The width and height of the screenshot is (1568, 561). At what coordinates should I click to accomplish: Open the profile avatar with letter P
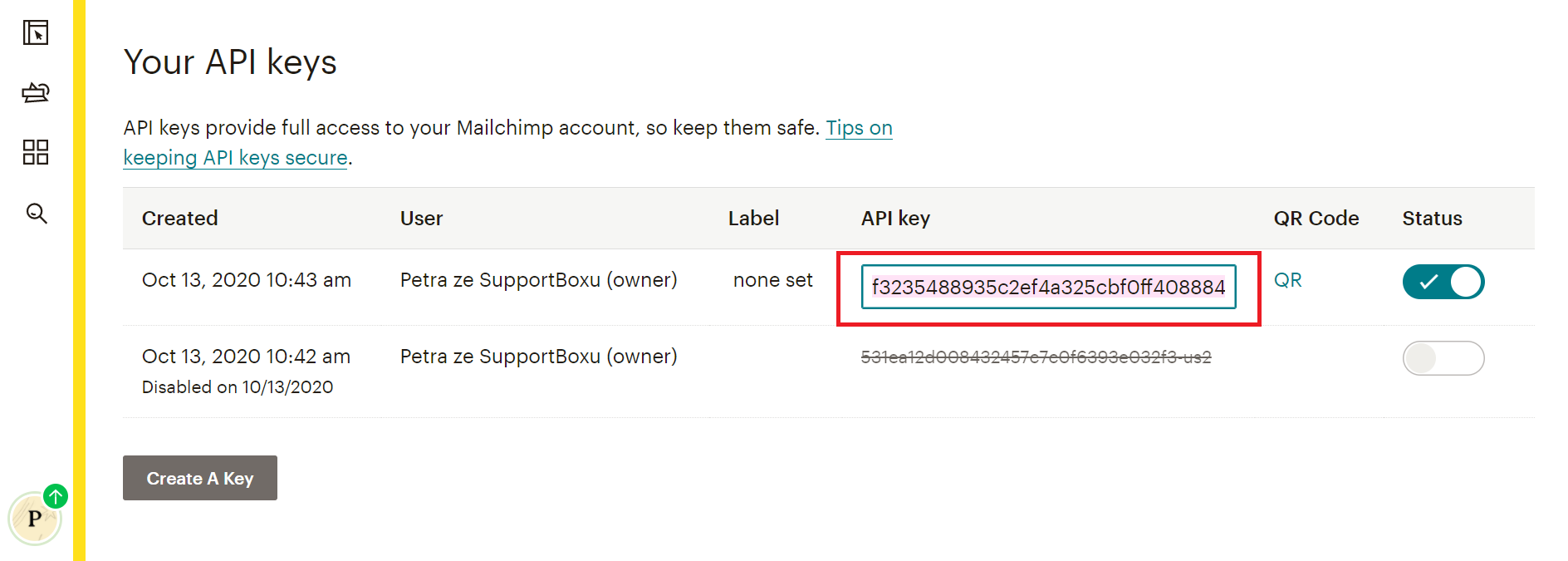[34, 519]
